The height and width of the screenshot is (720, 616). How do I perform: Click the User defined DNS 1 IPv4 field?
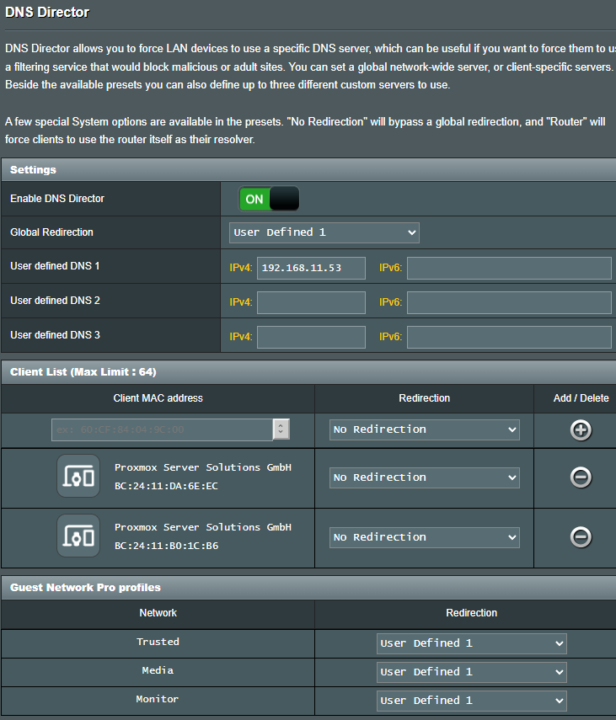pos(311,268)
